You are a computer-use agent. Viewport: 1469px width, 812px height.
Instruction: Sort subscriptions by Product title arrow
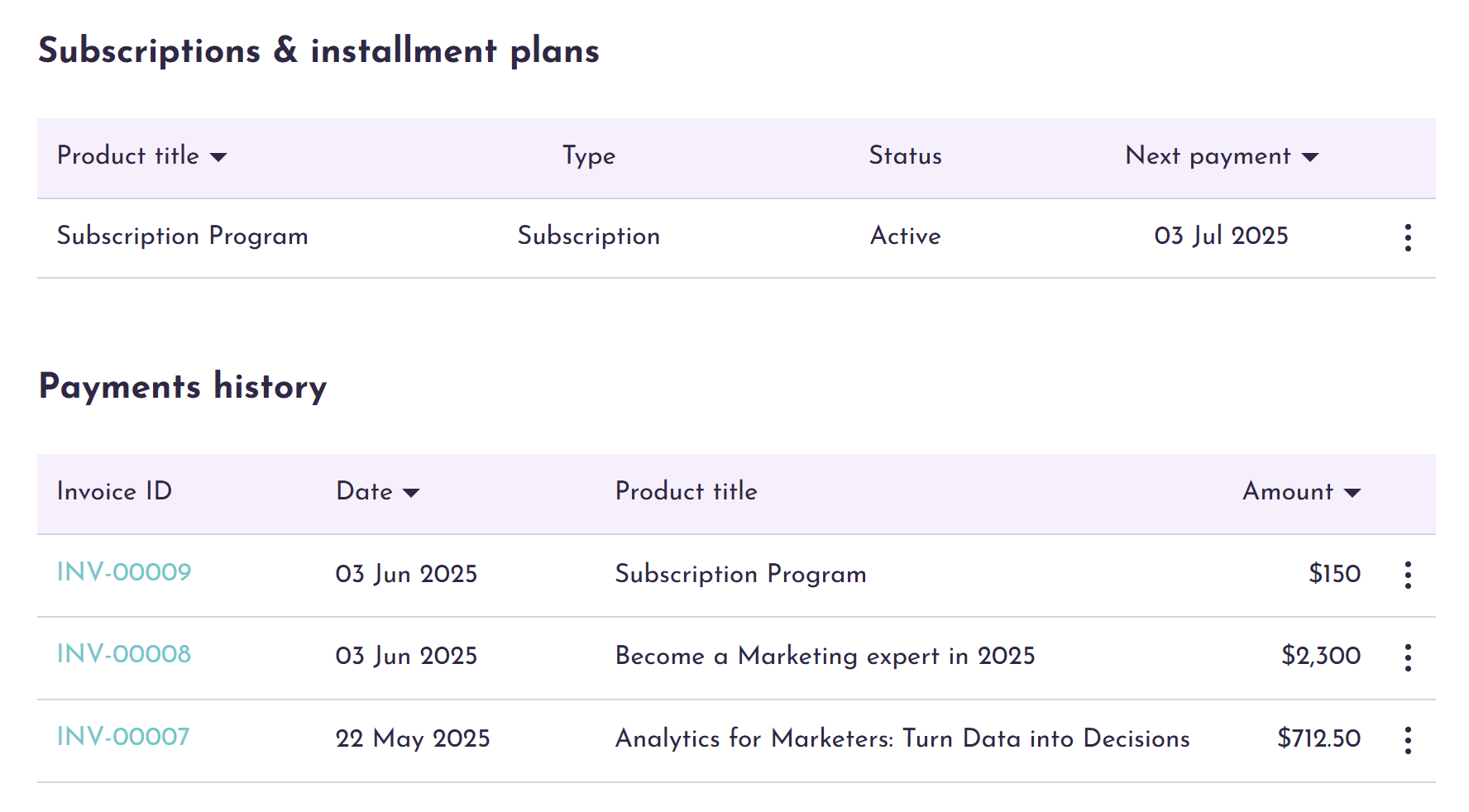coord(218,157)
